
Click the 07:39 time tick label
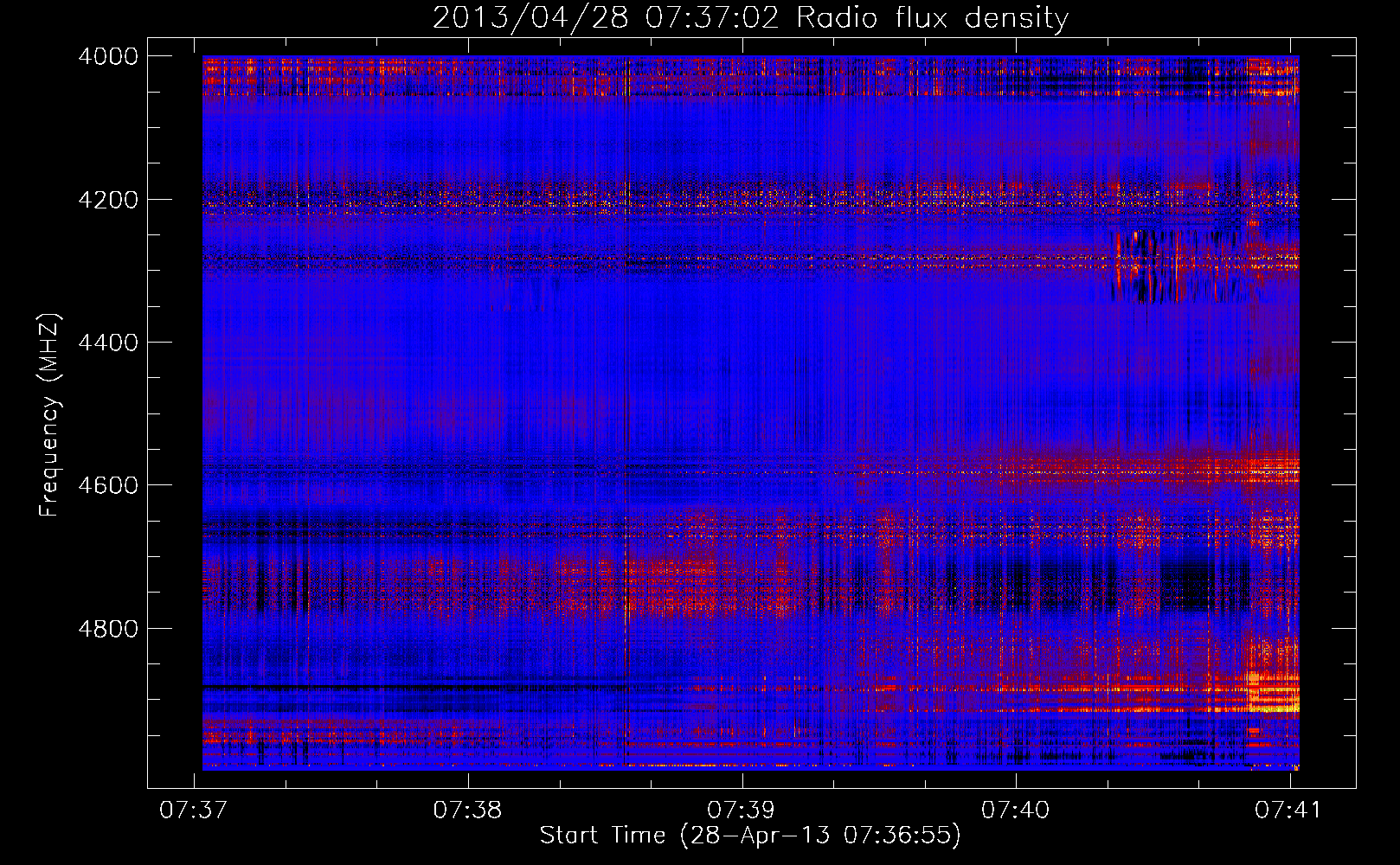[742, 810]
